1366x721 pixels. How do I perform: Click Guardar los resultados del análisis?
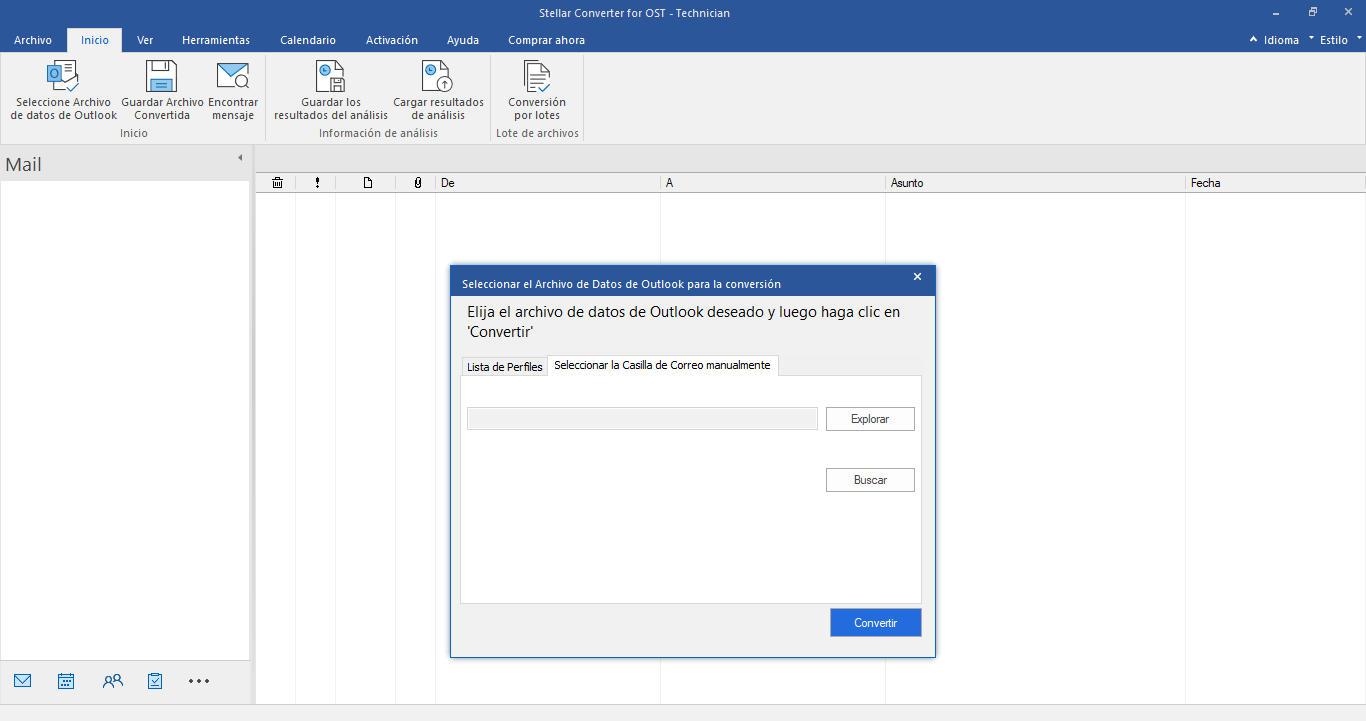(x=331, y=90)
